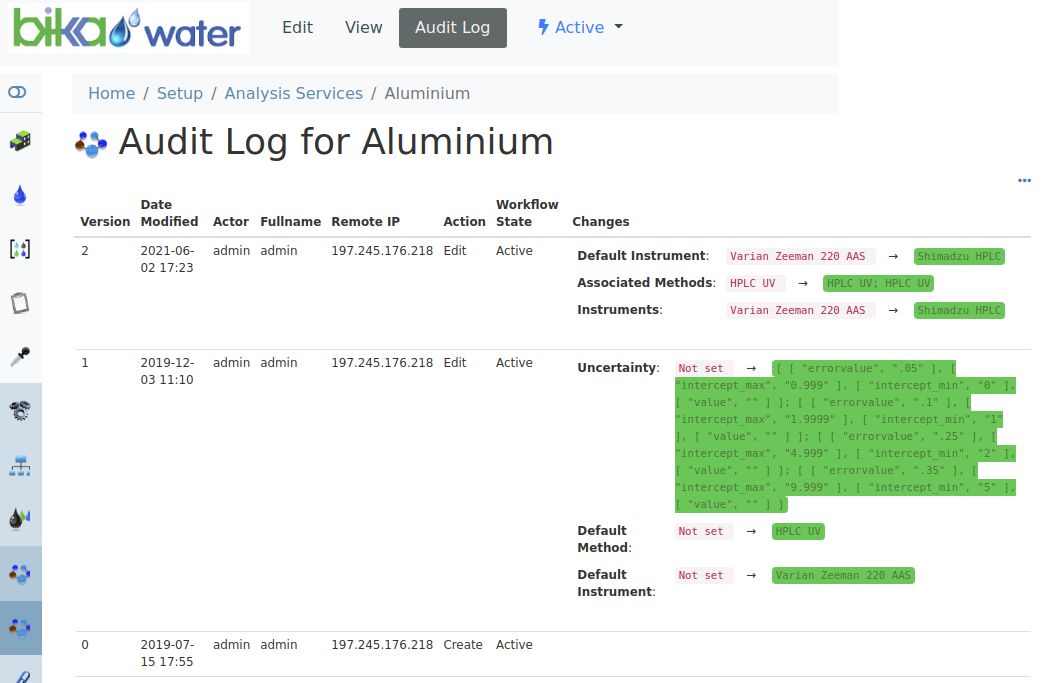Click the hierarchy/sitemap icon in the sidebar
The height and width of the screenshot is (683, 1044).
pyautogui.click(x=20, y=464)
